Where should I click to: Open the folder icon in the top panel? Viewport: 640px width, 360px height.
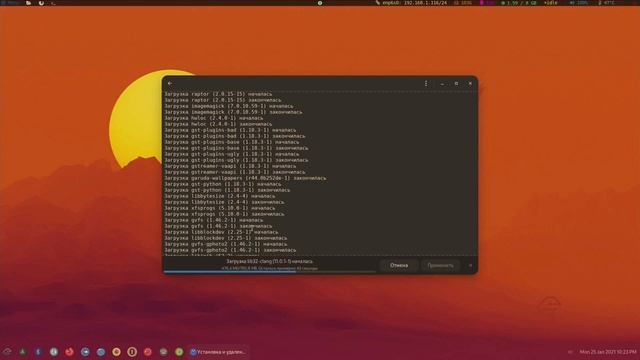(x=29, y=2)
